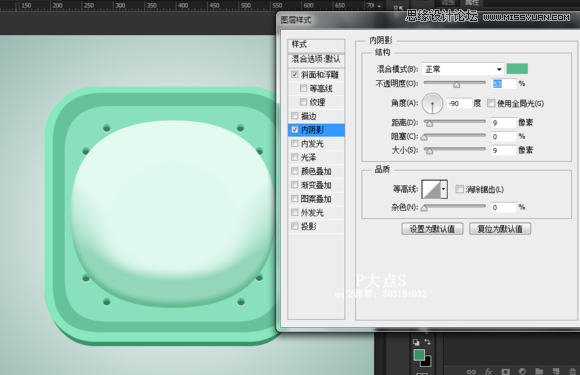Viewport: 580px width, 375px height.
Task: Open the 等高线 contour picker arrow
Action: (444, 189)
